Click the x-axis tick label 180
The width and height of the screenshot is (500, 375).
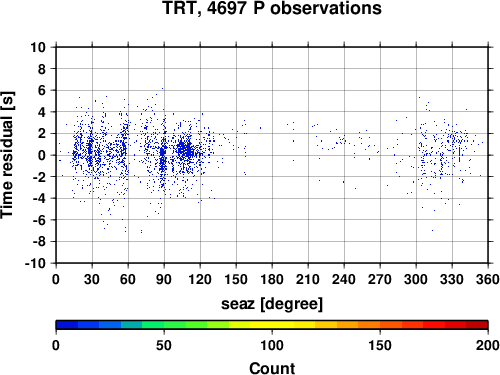click(x=272, y=279)
